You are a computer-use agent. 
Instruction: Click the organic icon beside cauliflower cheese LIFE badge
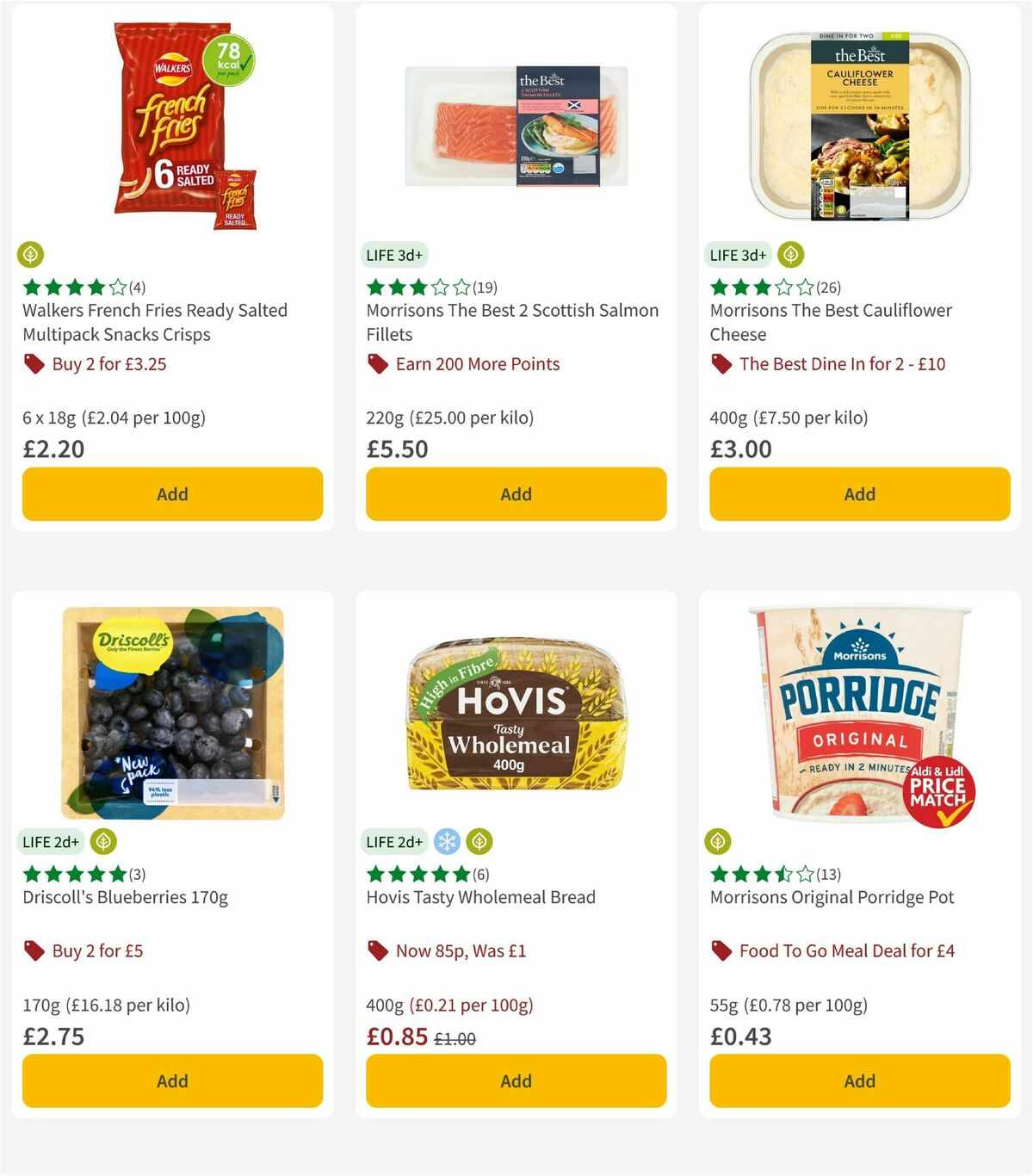coord(790,254)
